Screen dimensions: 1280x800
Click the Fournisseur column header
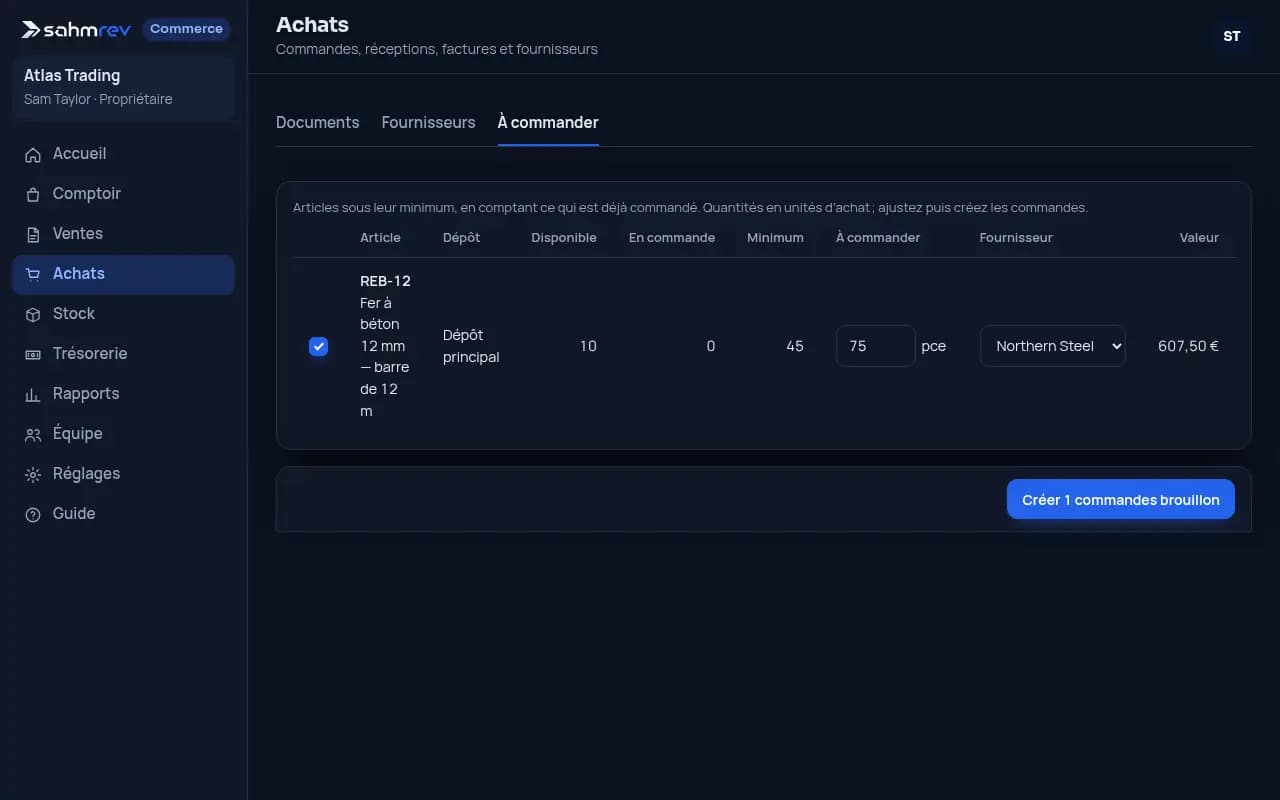pyautogui.click(x=1016, y=237)
